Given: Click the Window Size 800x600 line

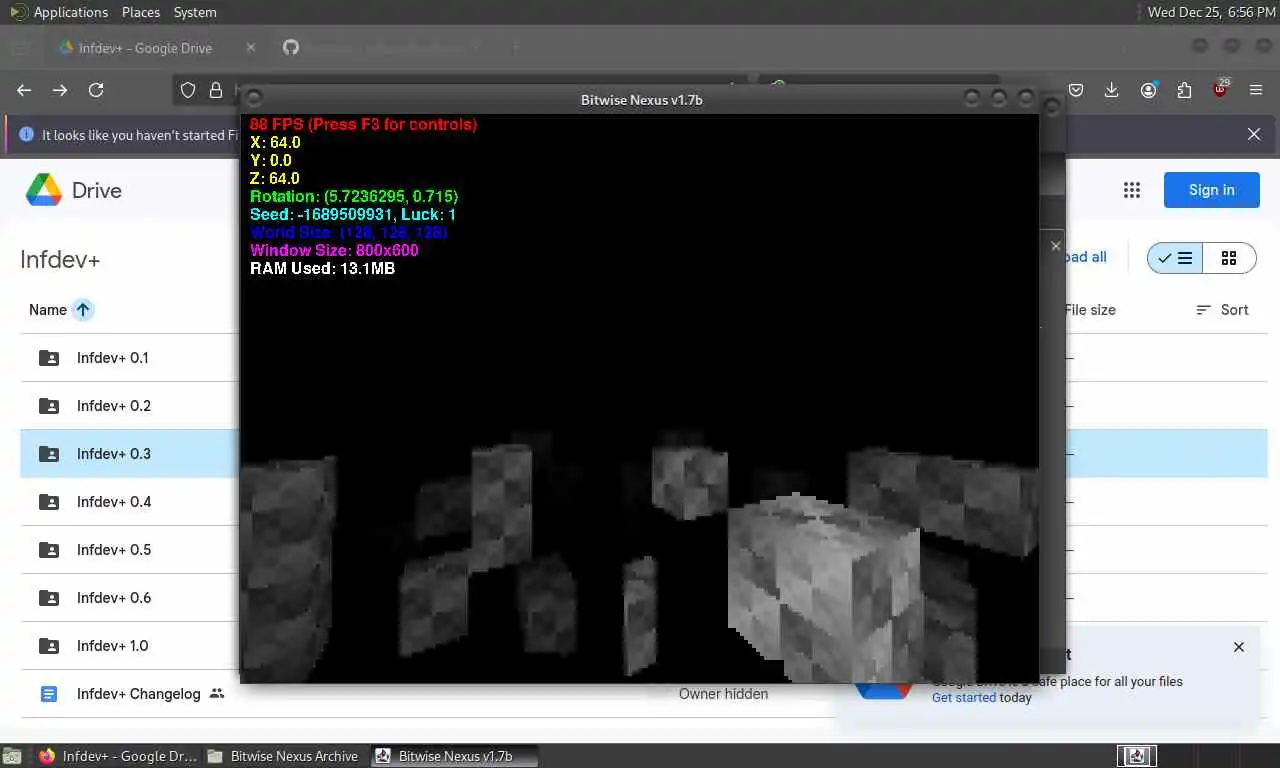Looking at the screenshot, I should (x=334, y=250).
